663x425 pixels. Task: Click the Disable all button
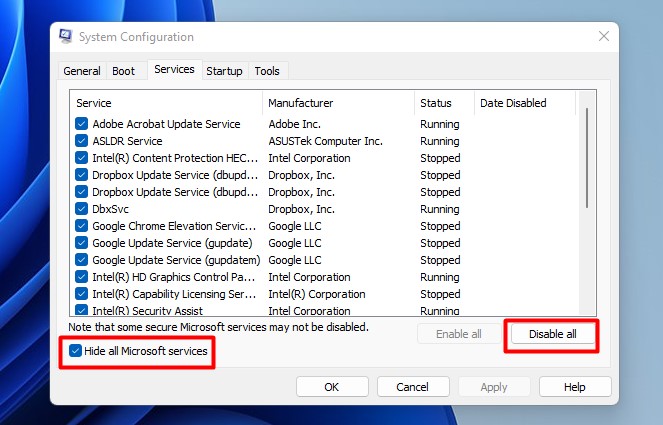[553, 334]
